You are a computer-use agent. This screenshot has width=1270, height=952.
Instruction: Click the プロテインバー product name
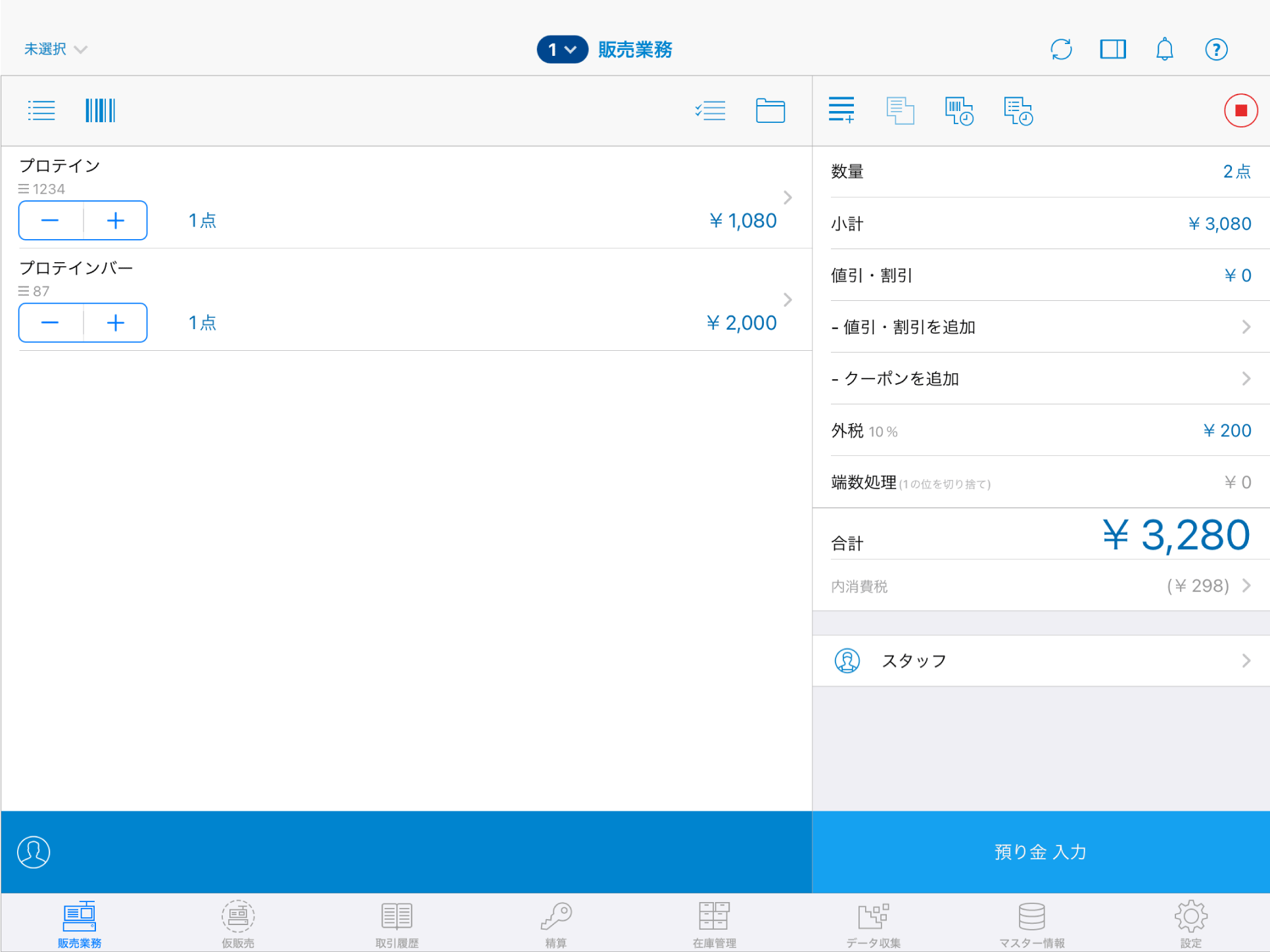(76, 268)
